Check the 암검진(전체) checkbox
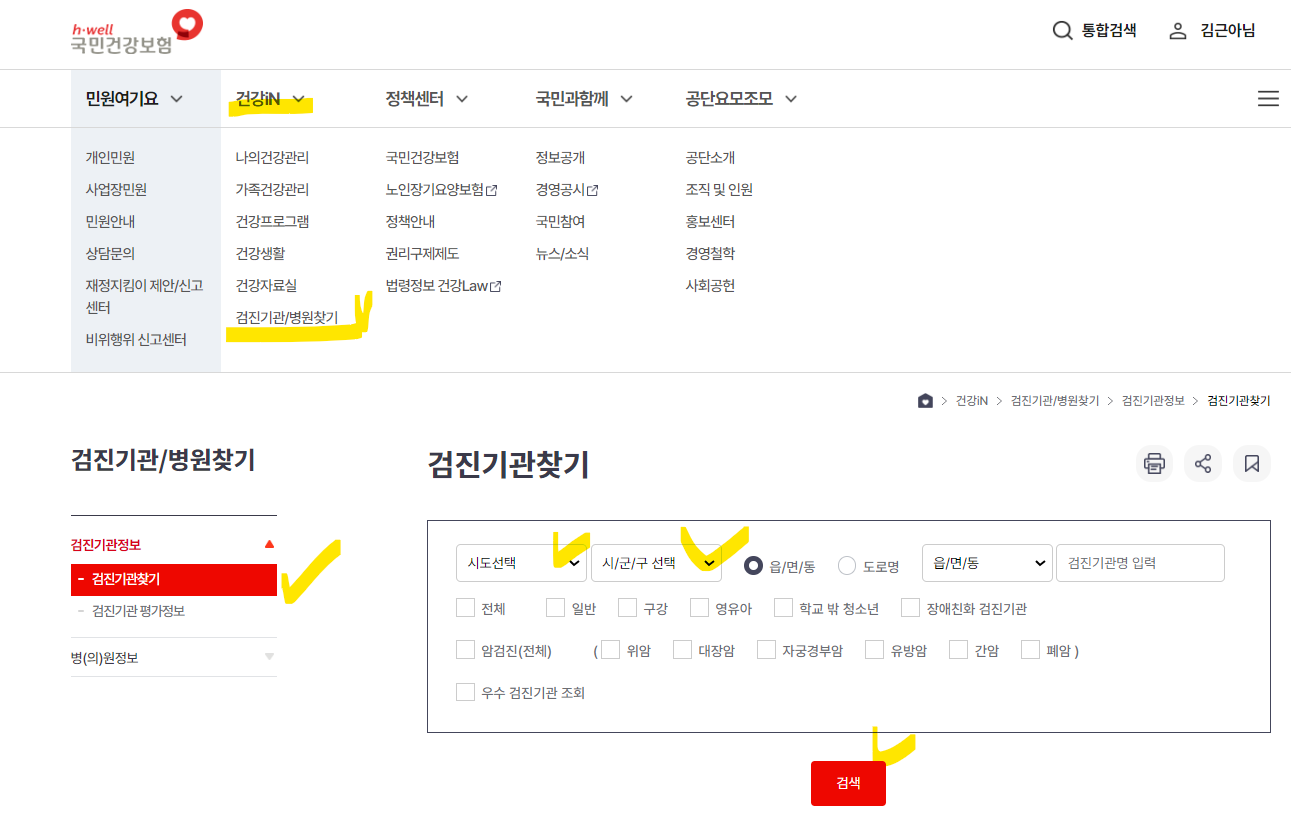This screenshot has height=813, width=1291. click(465, 649)
